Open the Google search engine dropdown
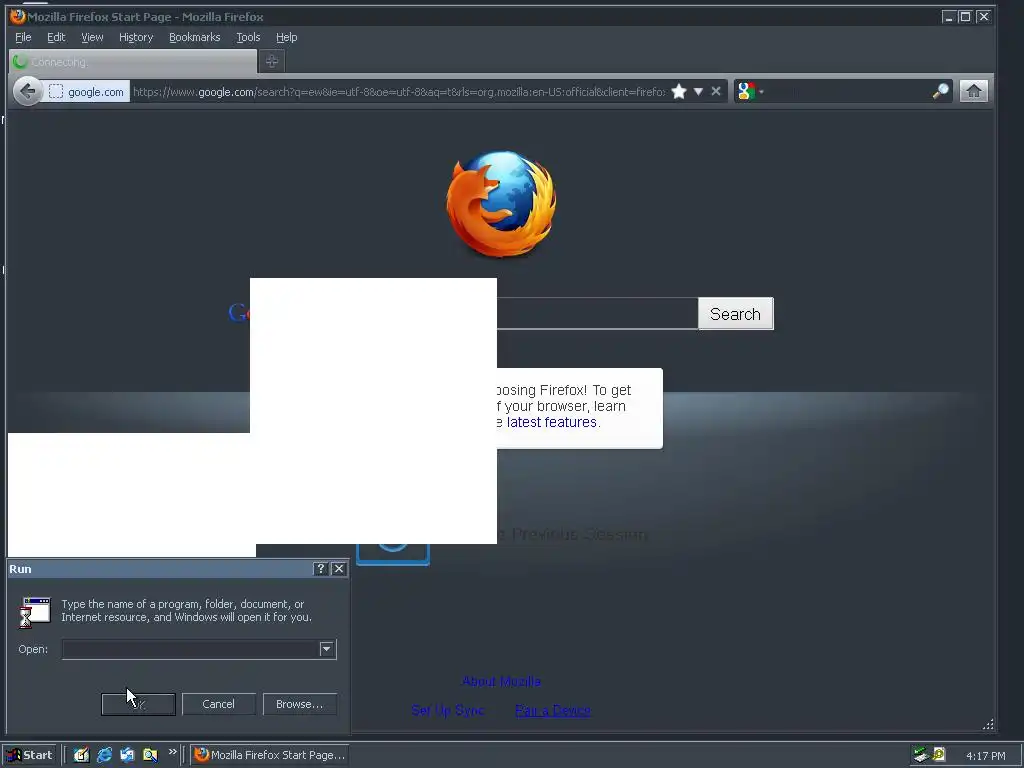 click(x=750, y=91)
